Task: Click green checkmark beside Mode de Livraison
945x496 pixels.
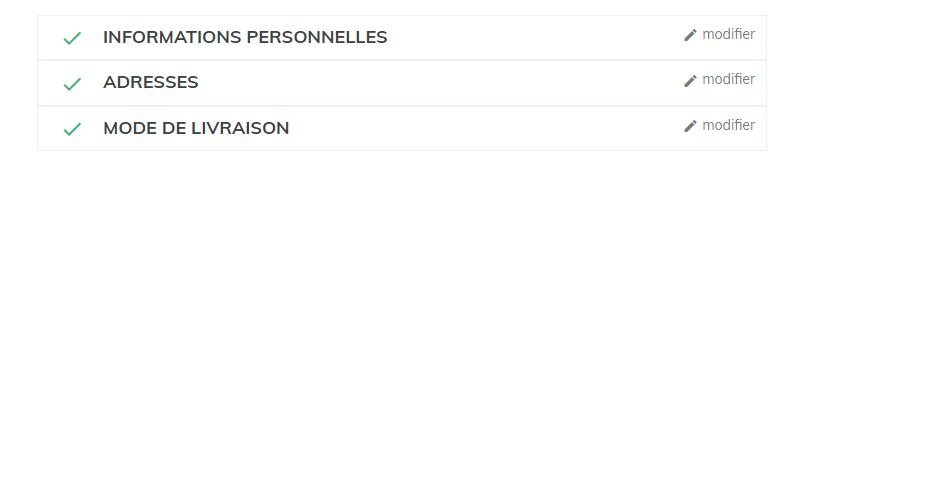Action: (x=72, y=129)
